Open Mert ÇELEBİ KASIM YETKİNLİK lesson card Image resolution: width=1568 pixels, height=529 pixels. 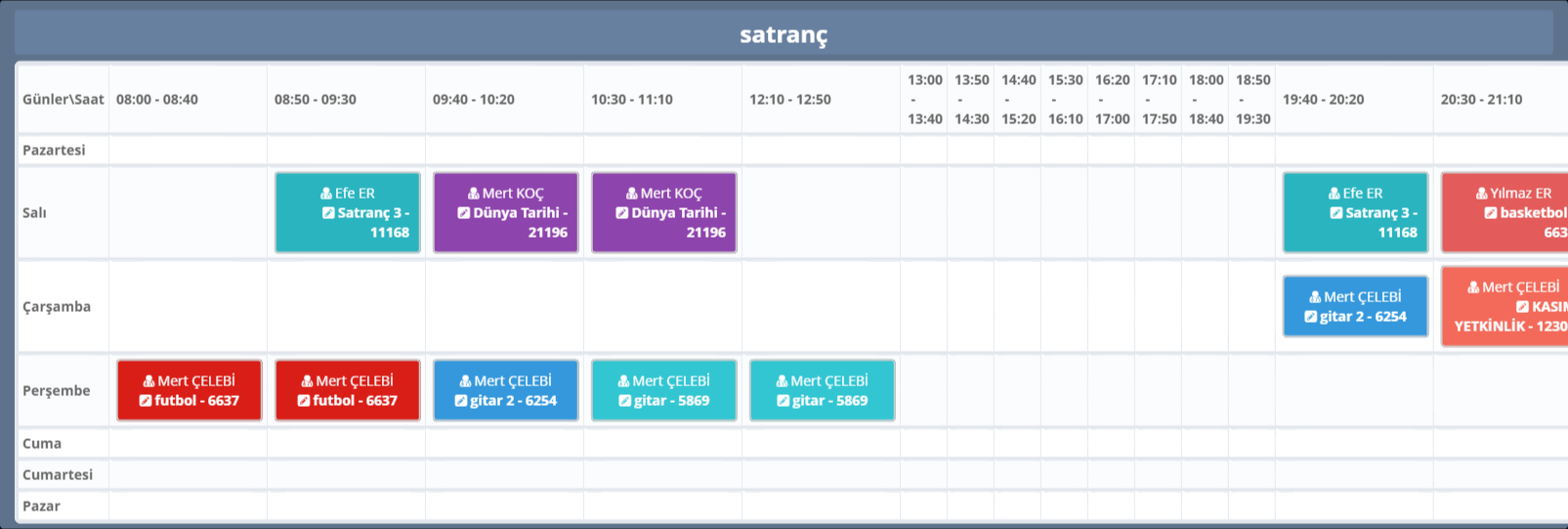tap(1504, 307)
